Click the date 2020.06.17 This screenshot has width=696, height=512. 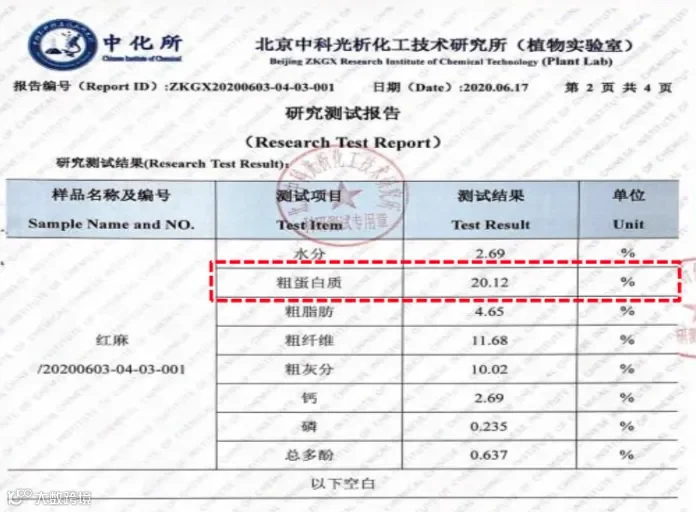point(496,87)
